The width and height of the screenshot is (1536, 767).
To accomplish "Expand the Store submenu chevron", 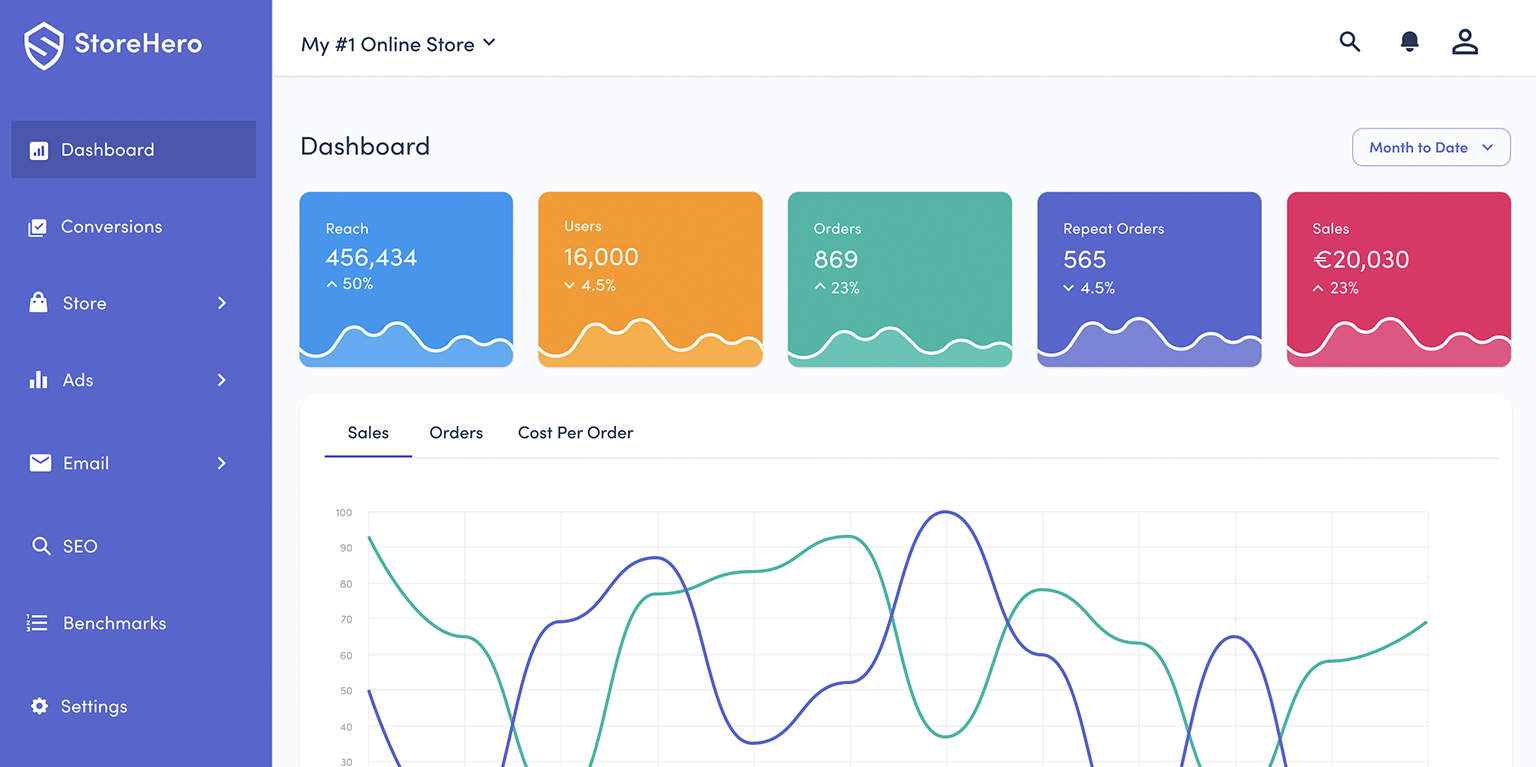I will pos(222,303).
